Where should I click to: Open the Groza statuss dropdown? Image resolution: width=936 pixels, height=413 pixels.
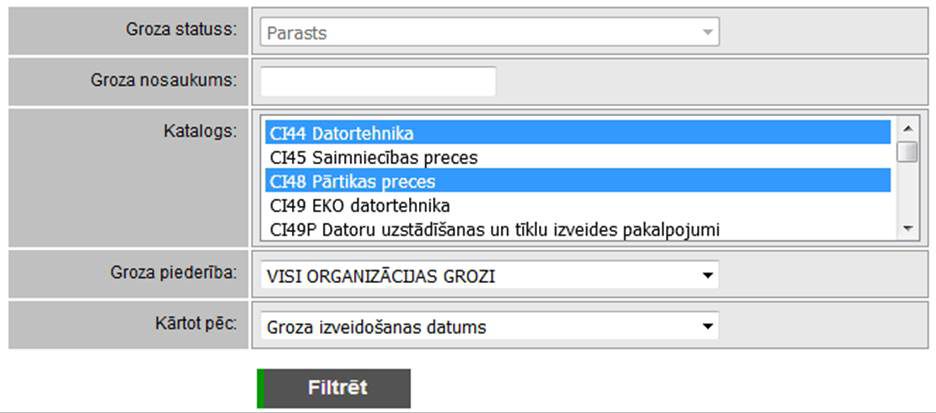pyautogui.click(x=488, y=32)
